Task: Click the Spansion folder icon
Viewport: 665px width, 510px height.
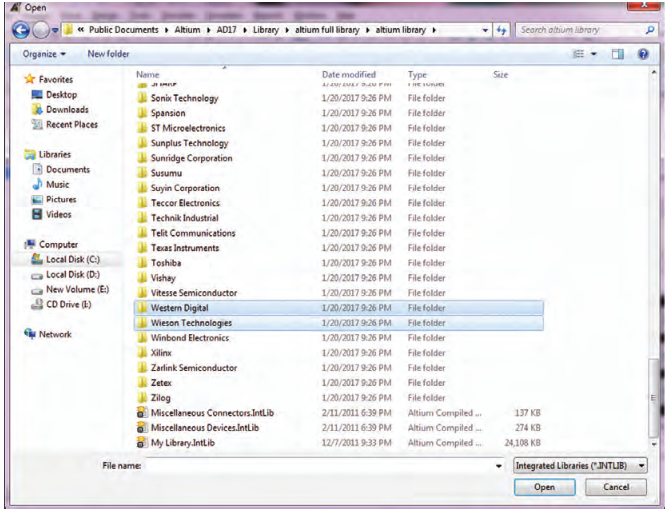Action: click(142, 113)
